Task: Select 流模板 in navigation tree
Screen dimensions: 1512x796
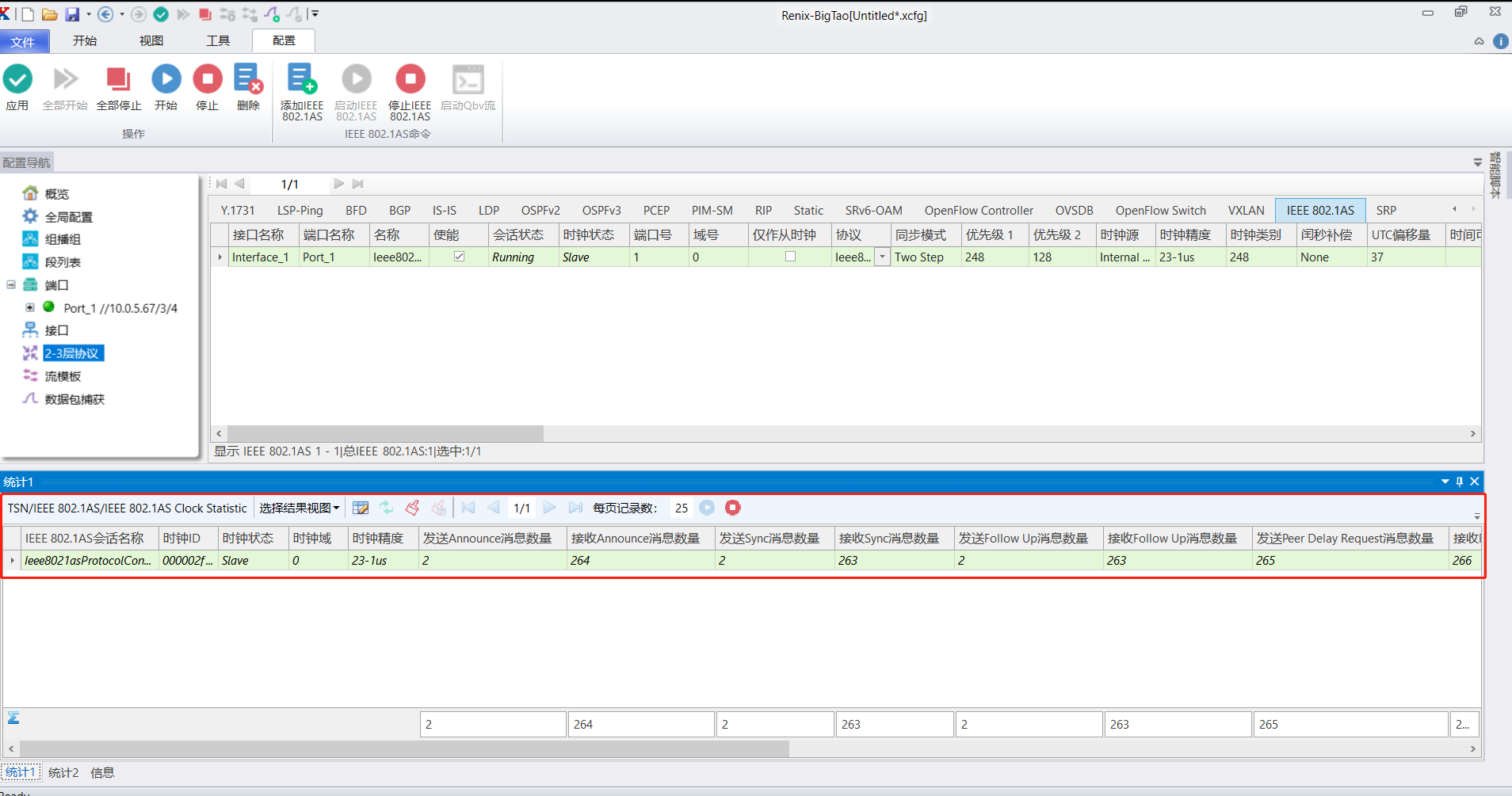Action: pos(63,376)
